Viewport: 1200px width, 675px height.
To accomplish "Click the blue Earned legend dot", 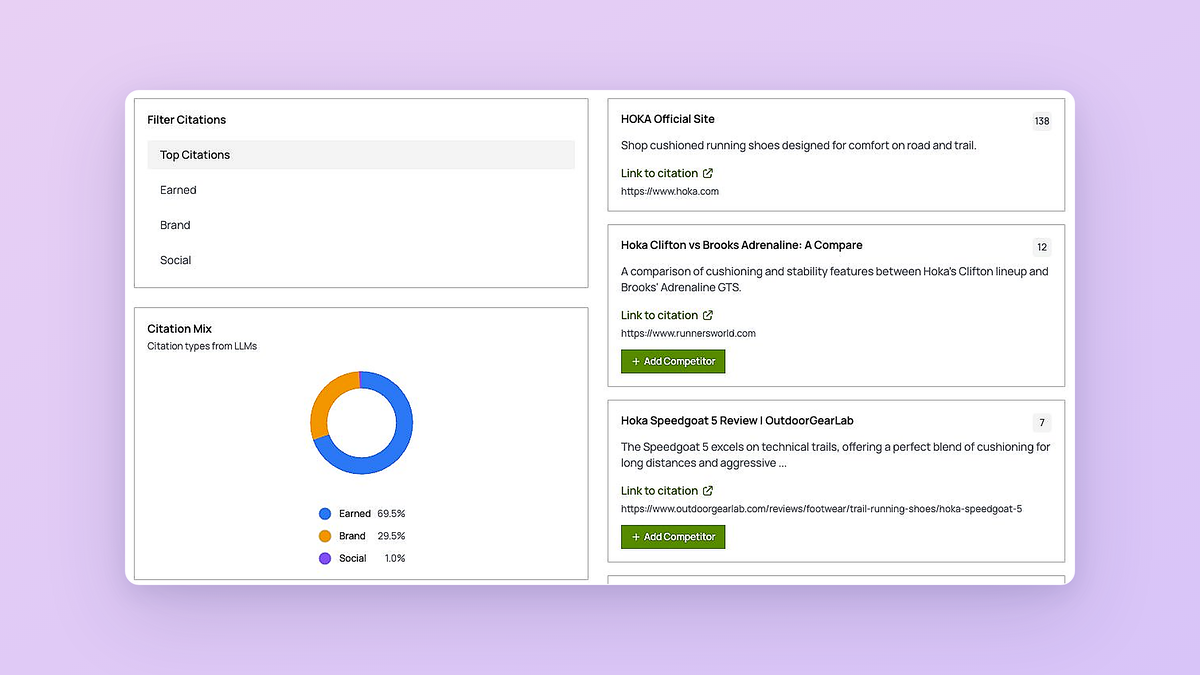I will pyautogui.click(x=325, y=514).
